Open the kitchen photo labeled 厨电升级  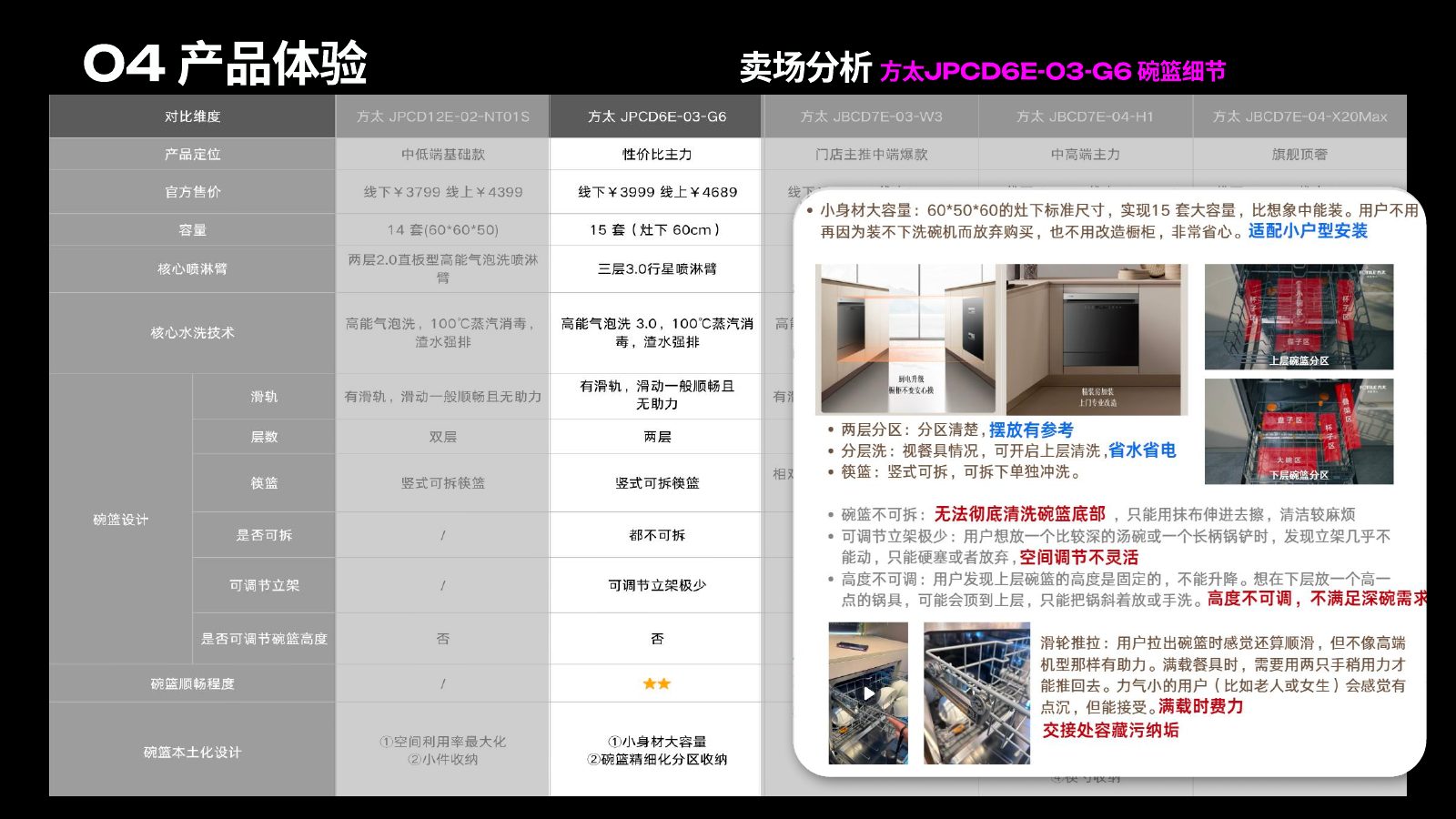[910, 339]
